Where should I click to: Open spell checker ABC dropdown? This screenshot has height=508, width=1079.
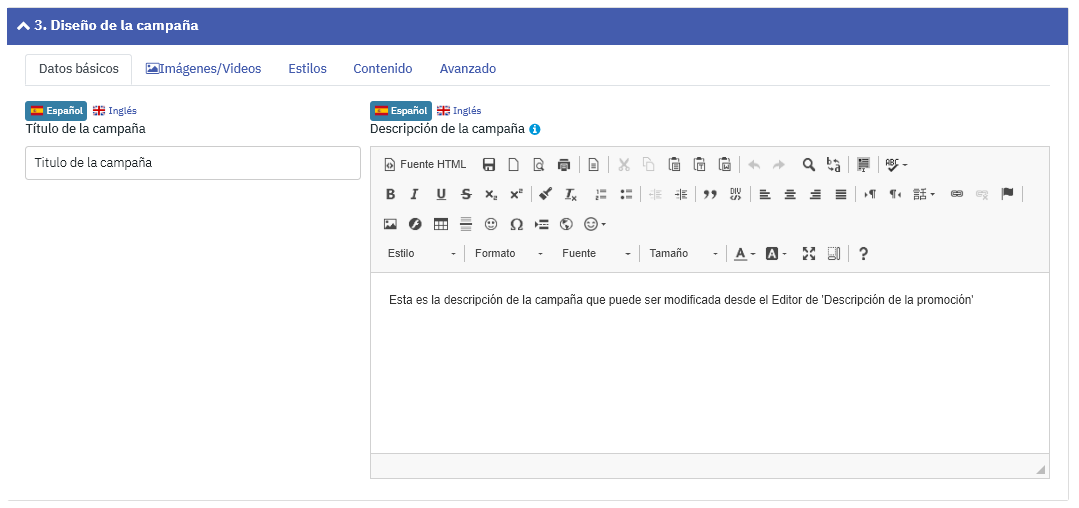pyautogui.click(x=896, y=165)
